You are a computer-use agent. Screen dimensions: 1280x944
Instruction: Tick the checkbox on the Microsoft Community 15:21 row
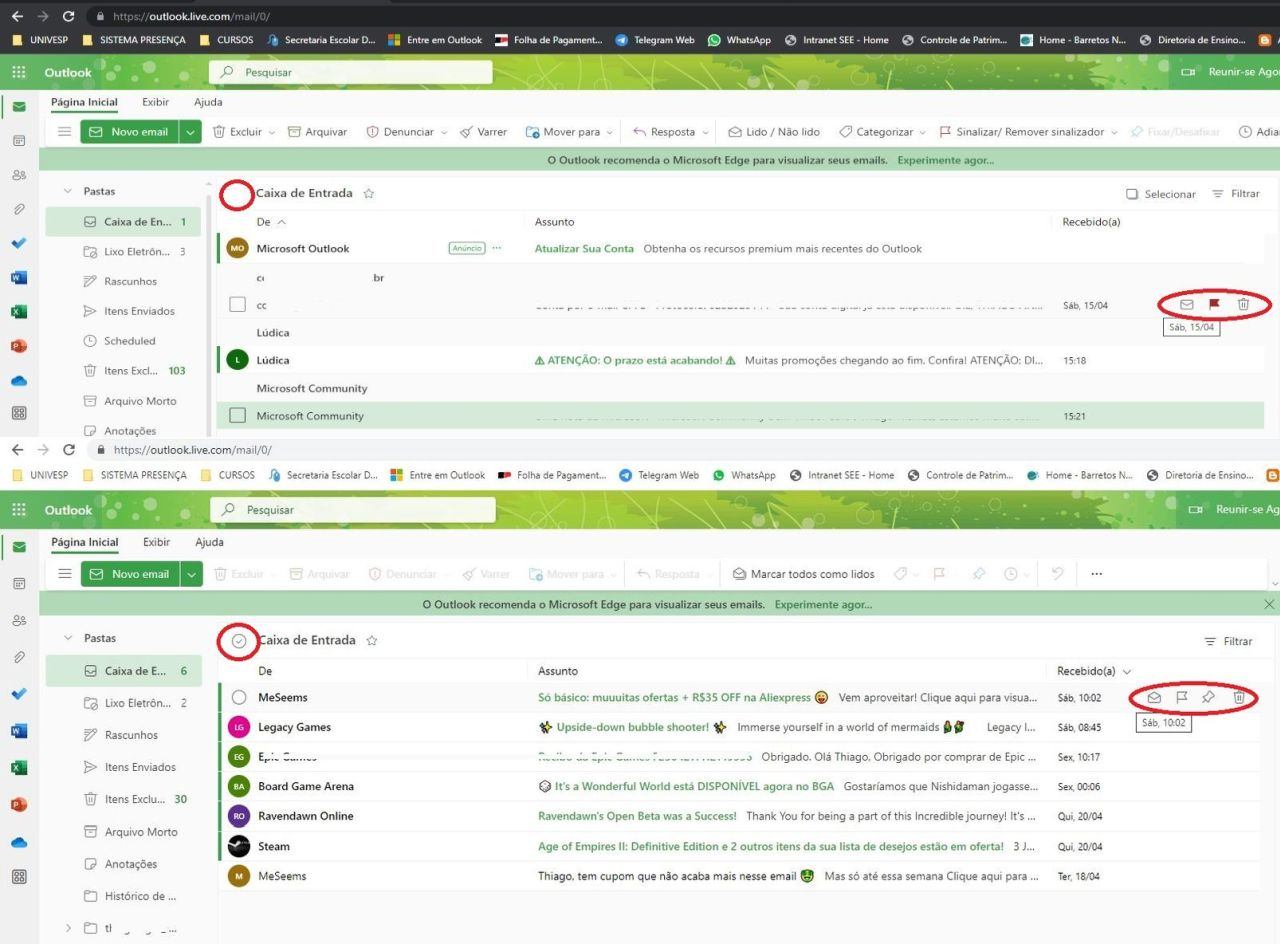pyautogui.click(x=237, y=415)
